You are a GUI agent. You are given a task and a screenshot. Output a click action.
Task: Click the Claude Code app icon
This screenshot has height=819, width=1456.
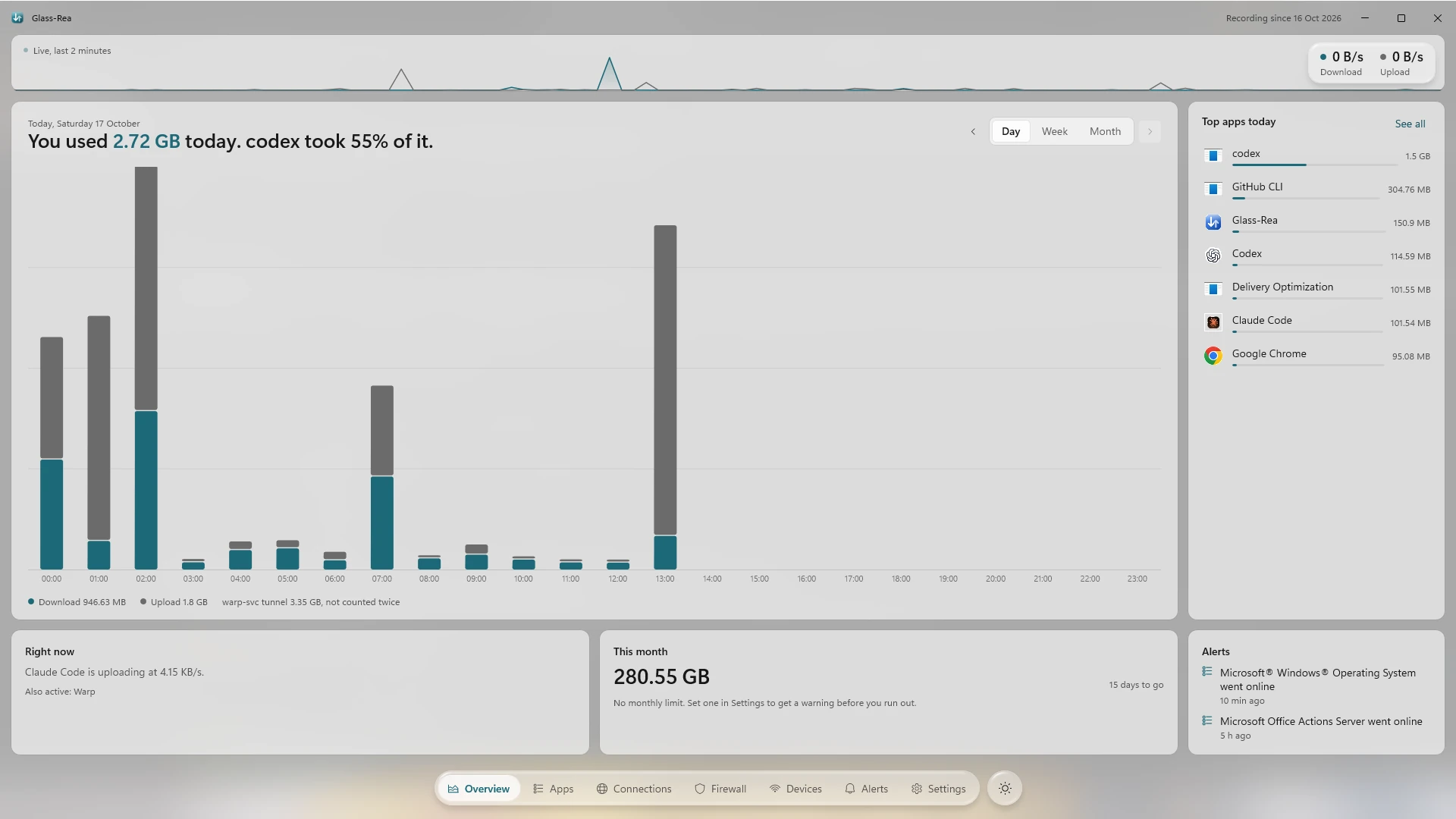[x=1213, y=322]
